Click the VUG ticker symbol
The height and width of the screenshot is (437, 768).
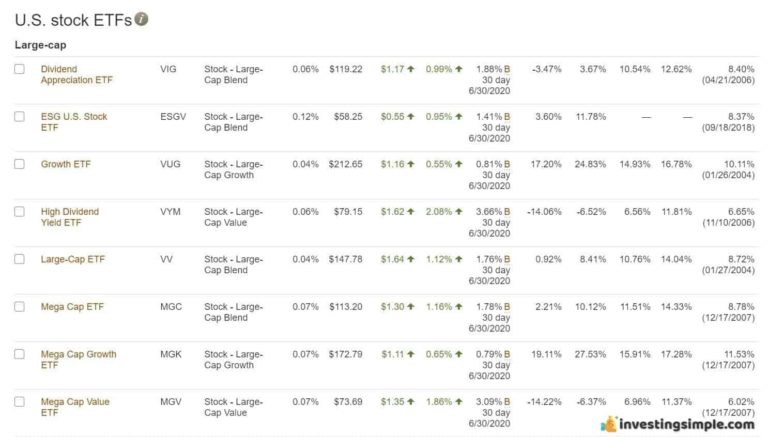click(170, 164)
